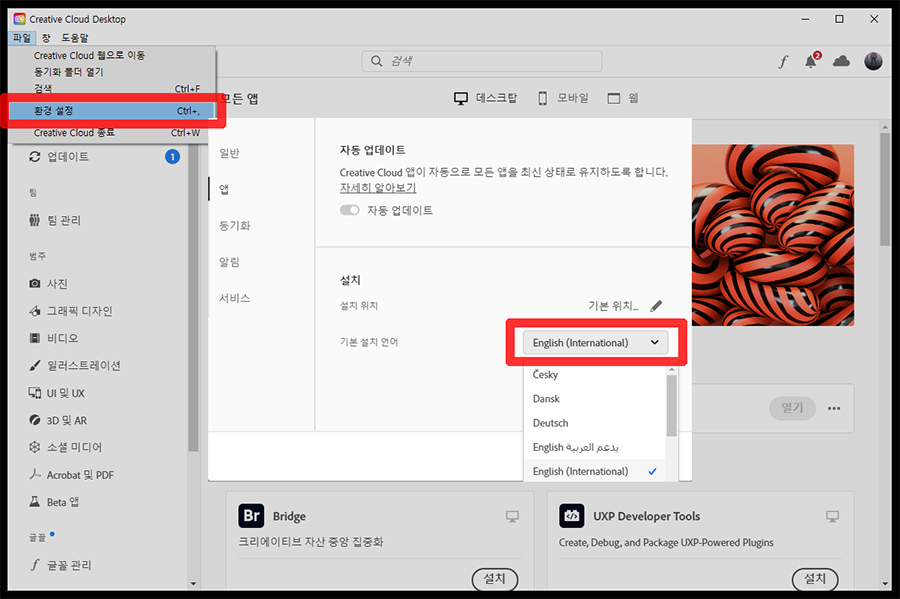The width and height of the screenshot is (900, 599).
Task: Open the 도움말 menu
Action: 75,38
